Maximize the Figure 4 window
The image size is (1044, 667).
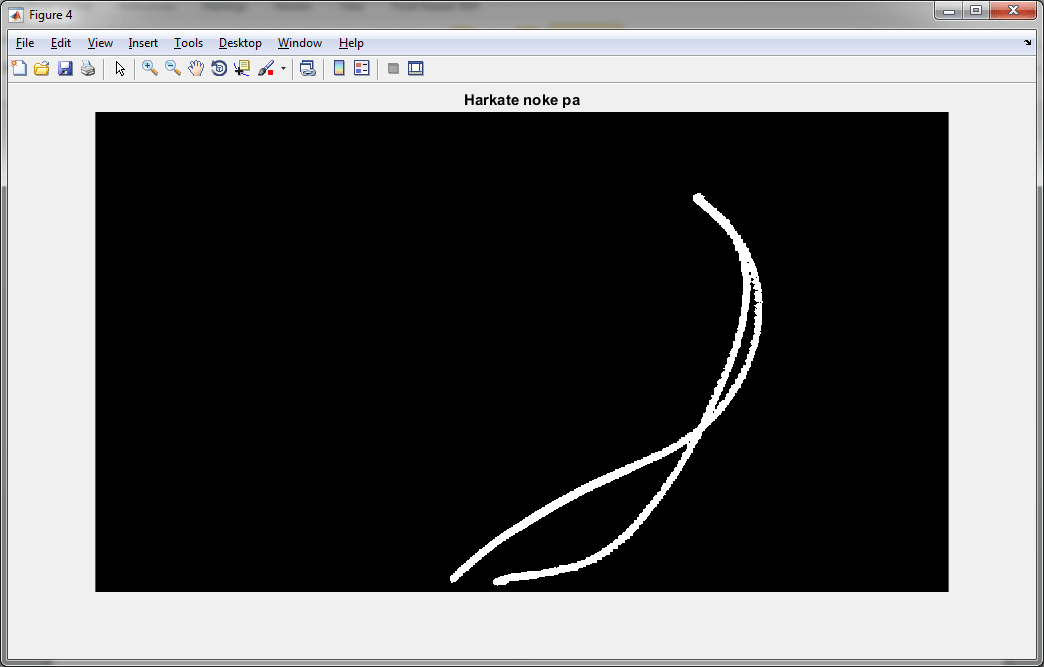coord(975,11)
